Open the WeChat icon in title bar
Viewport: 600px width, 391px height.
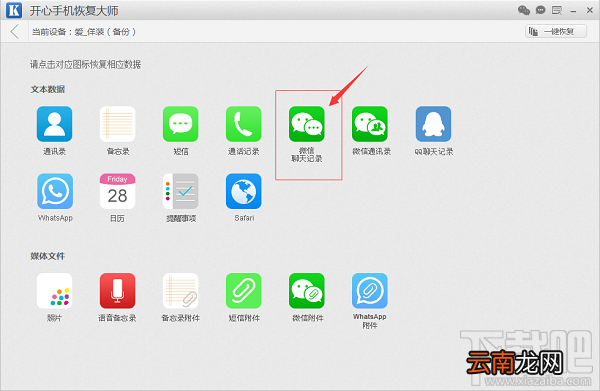(x=524, y=10)
